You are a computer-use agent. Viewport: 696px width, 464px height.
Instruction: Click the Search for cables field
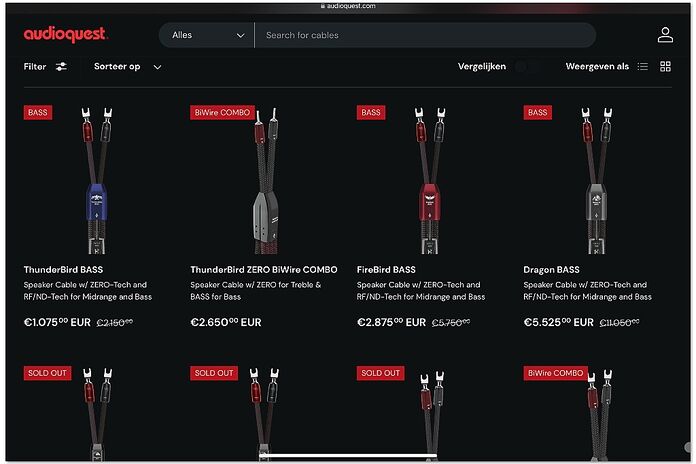coord(425,35)
